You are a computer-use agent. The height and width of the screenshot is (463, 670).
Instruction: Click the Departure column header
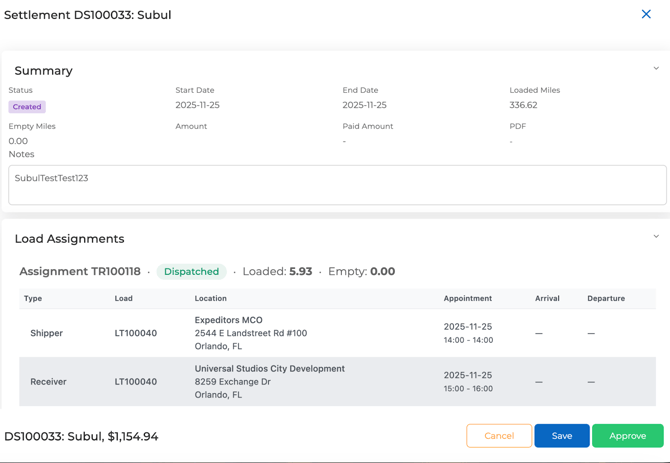pos(606,298)
